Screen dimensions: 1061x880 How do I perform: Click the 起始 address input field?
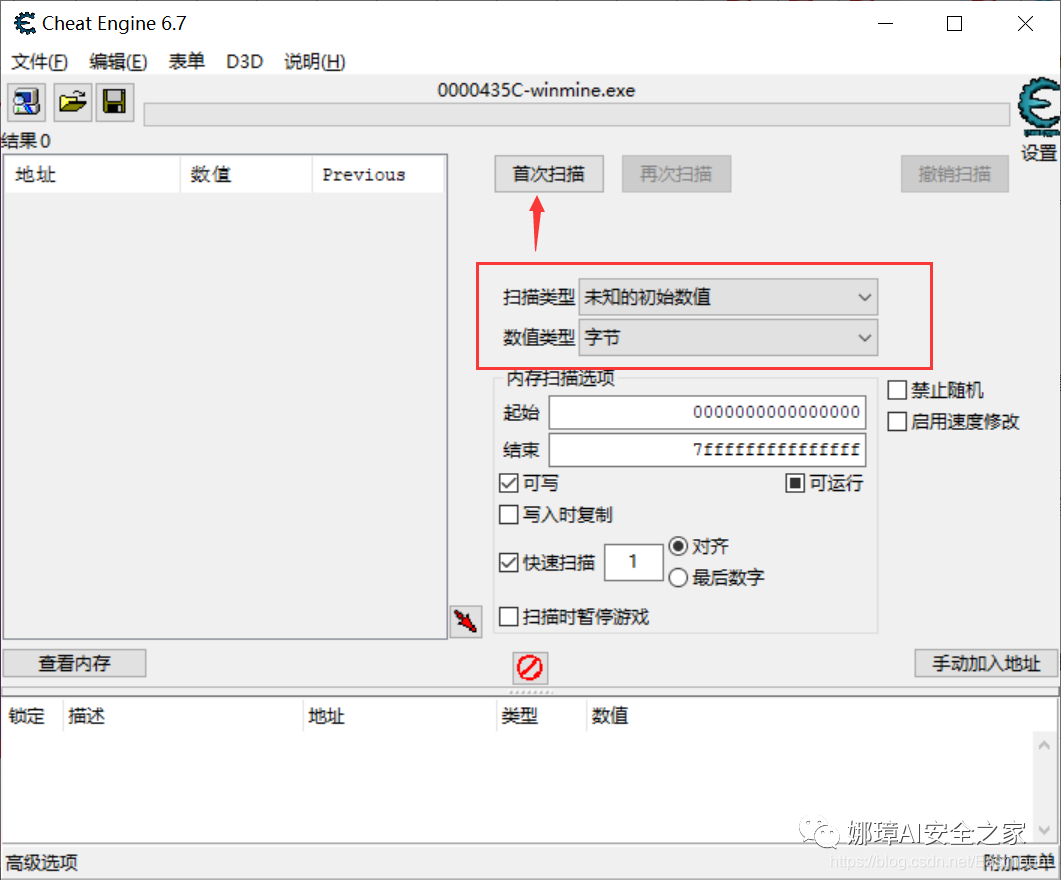[x=707, y=412]
